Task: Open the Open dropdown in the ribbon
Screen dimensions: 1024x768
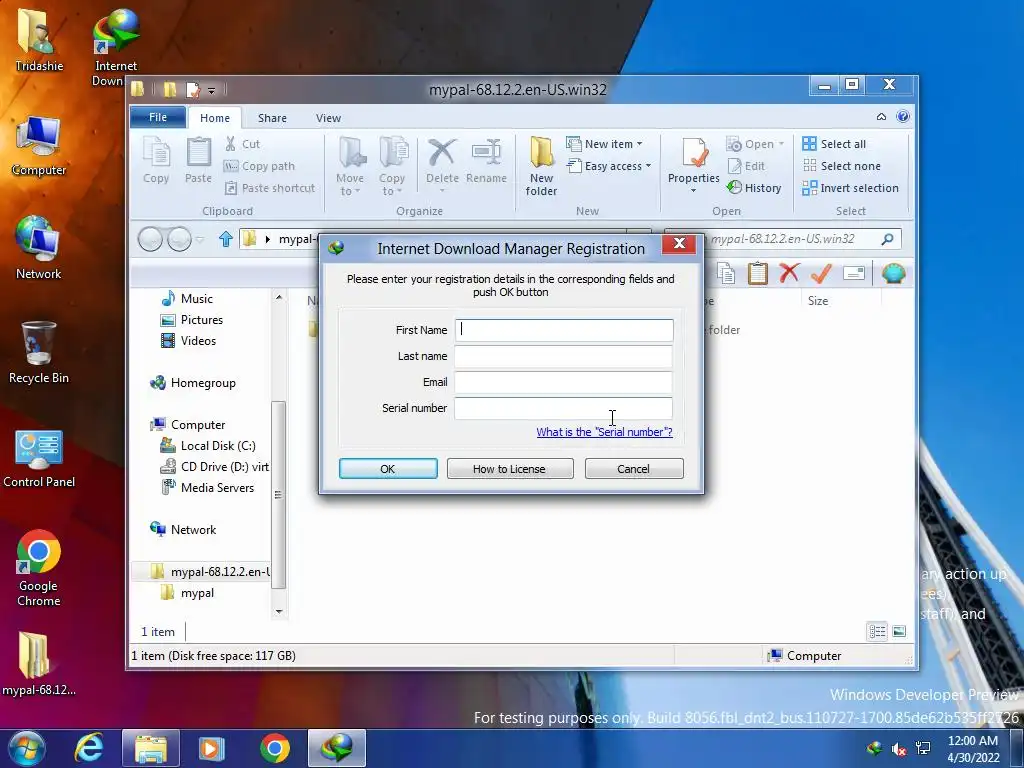Action: tap(755, 144)
